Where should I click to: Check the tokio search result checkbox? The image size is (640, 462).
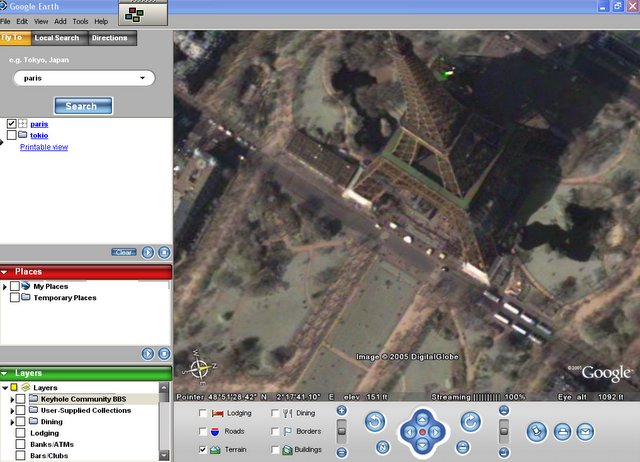[x=12, y=135]
